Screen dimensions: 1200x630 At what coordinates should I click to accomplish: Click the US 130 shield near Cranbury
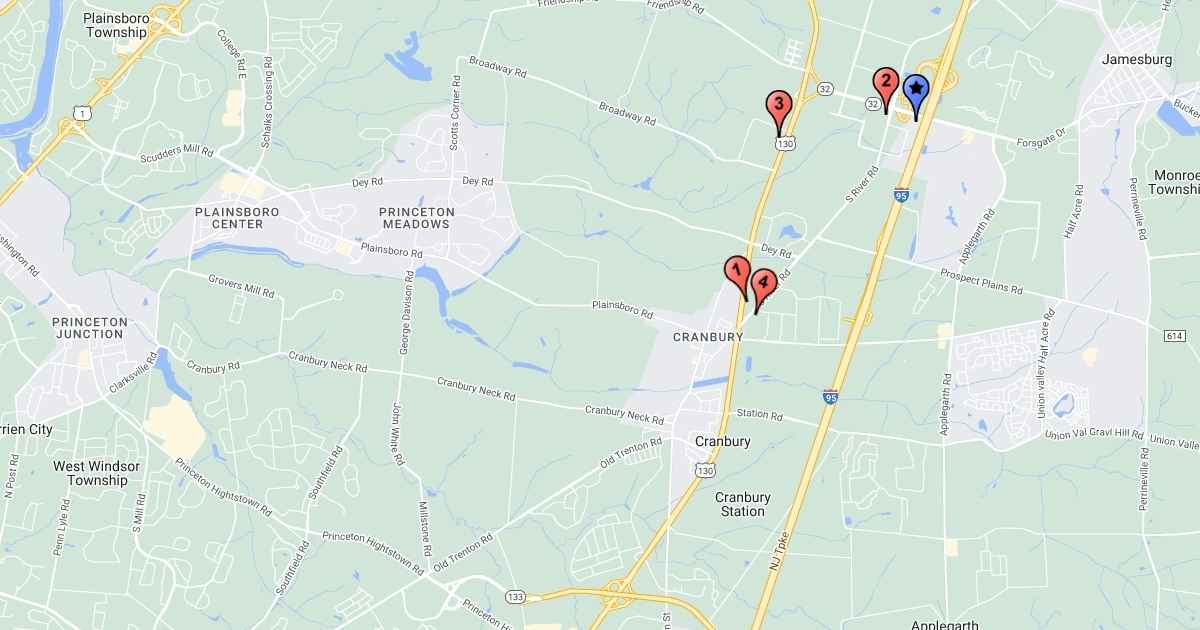click(x=706, y=470)
